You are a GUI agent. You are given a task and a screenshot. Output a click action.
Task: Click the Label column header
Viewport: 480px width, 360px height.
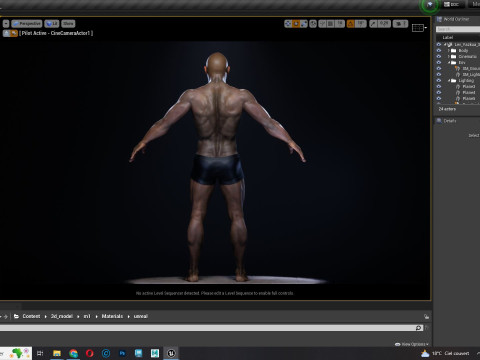tap(448, 37)
